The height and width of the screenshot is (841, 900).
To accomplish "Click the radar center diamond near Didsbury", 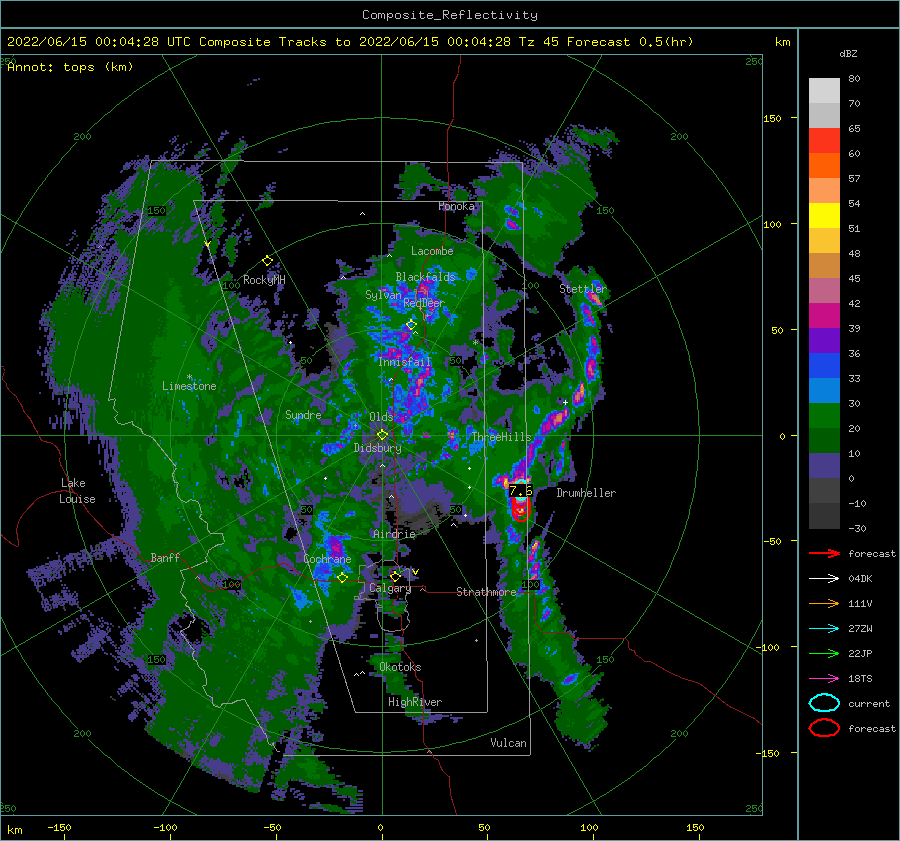I will pyautogui.click(x=382, y=435).
